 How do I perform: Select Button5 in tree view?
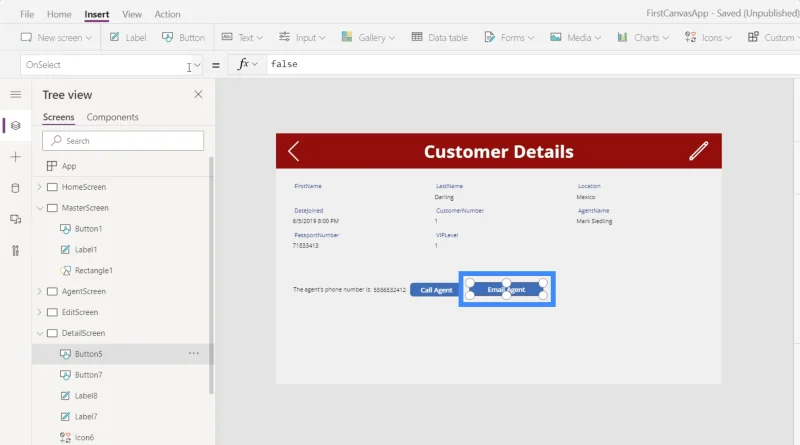[x=88, y=354]
